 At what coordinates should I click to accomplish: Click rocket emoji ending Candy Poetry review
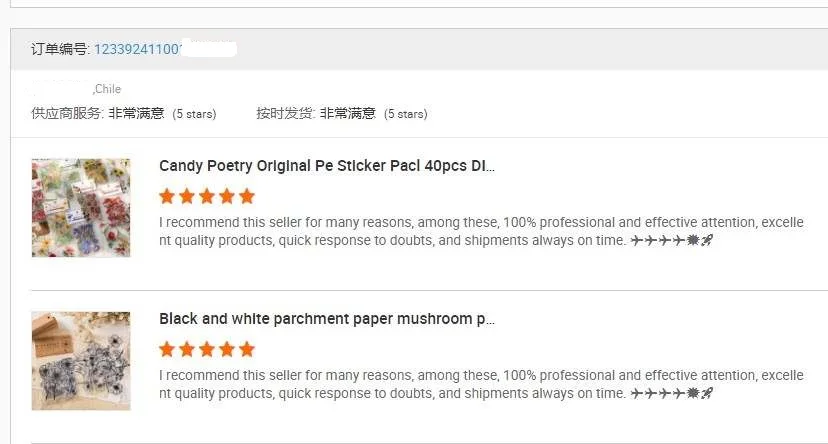coord(707,241)
